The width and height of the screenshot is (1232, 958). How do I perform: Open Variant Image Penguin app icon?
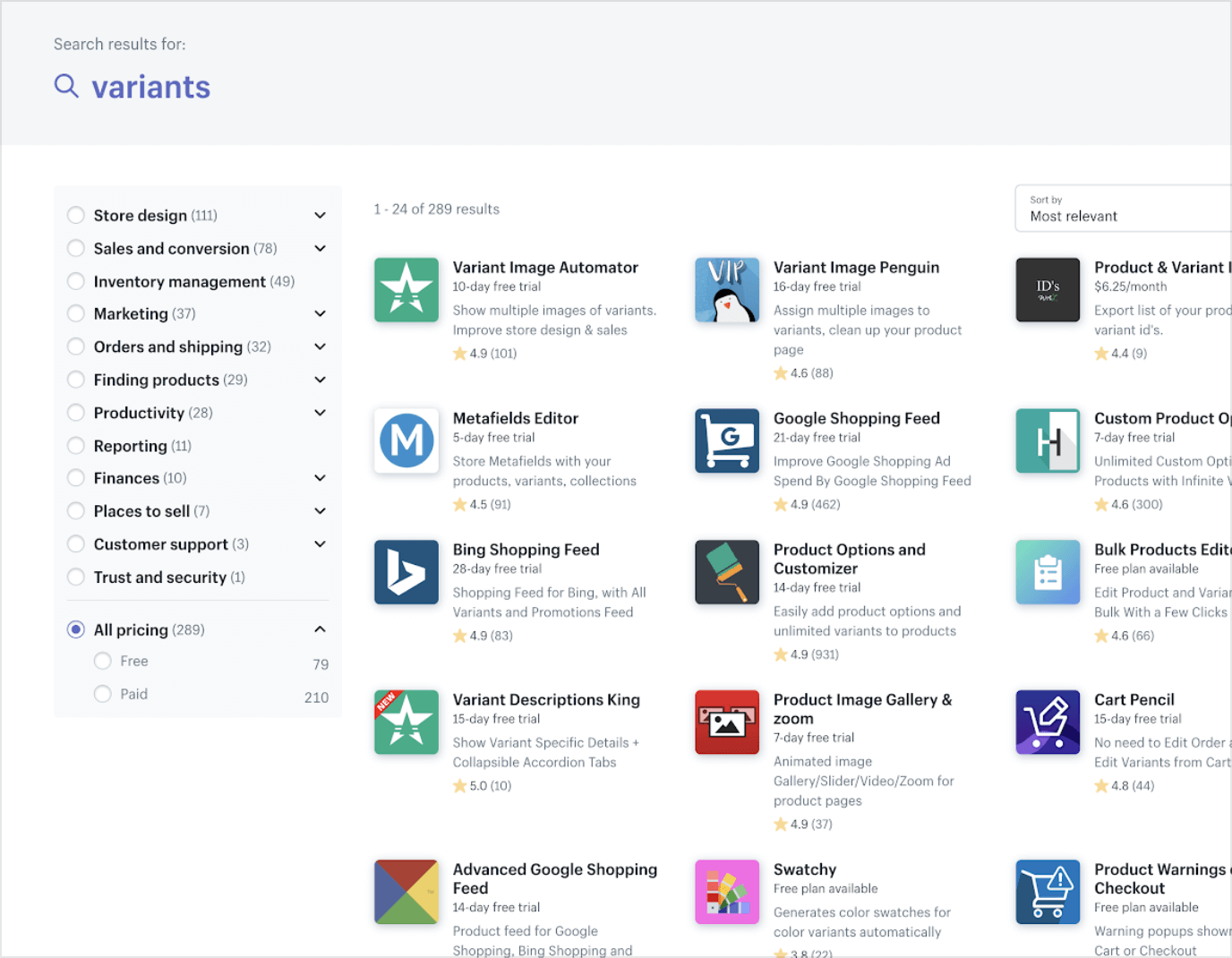pyautogui.click(x=727, y=290)
